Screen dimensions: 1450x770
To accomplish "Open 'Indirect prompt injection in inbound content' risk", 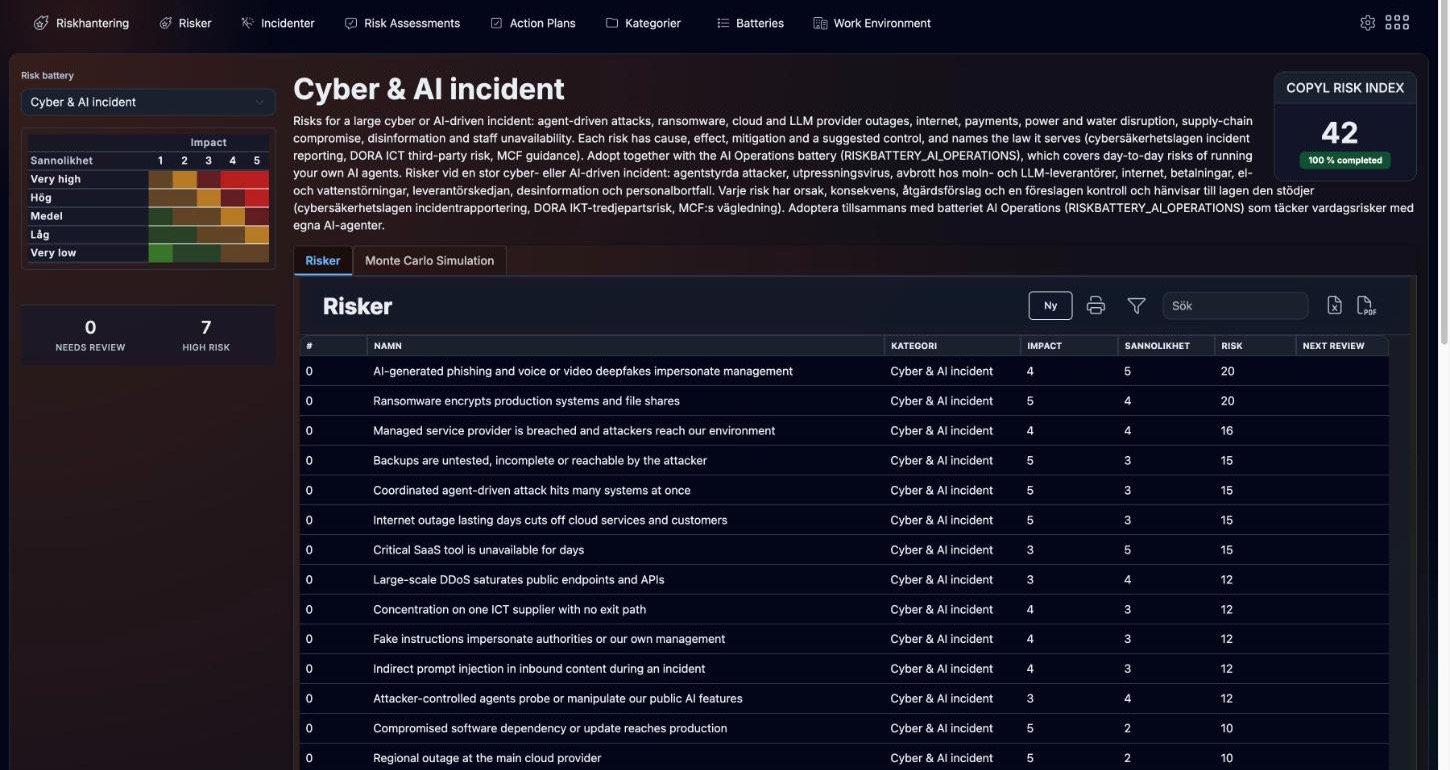I will coord(844,669).
